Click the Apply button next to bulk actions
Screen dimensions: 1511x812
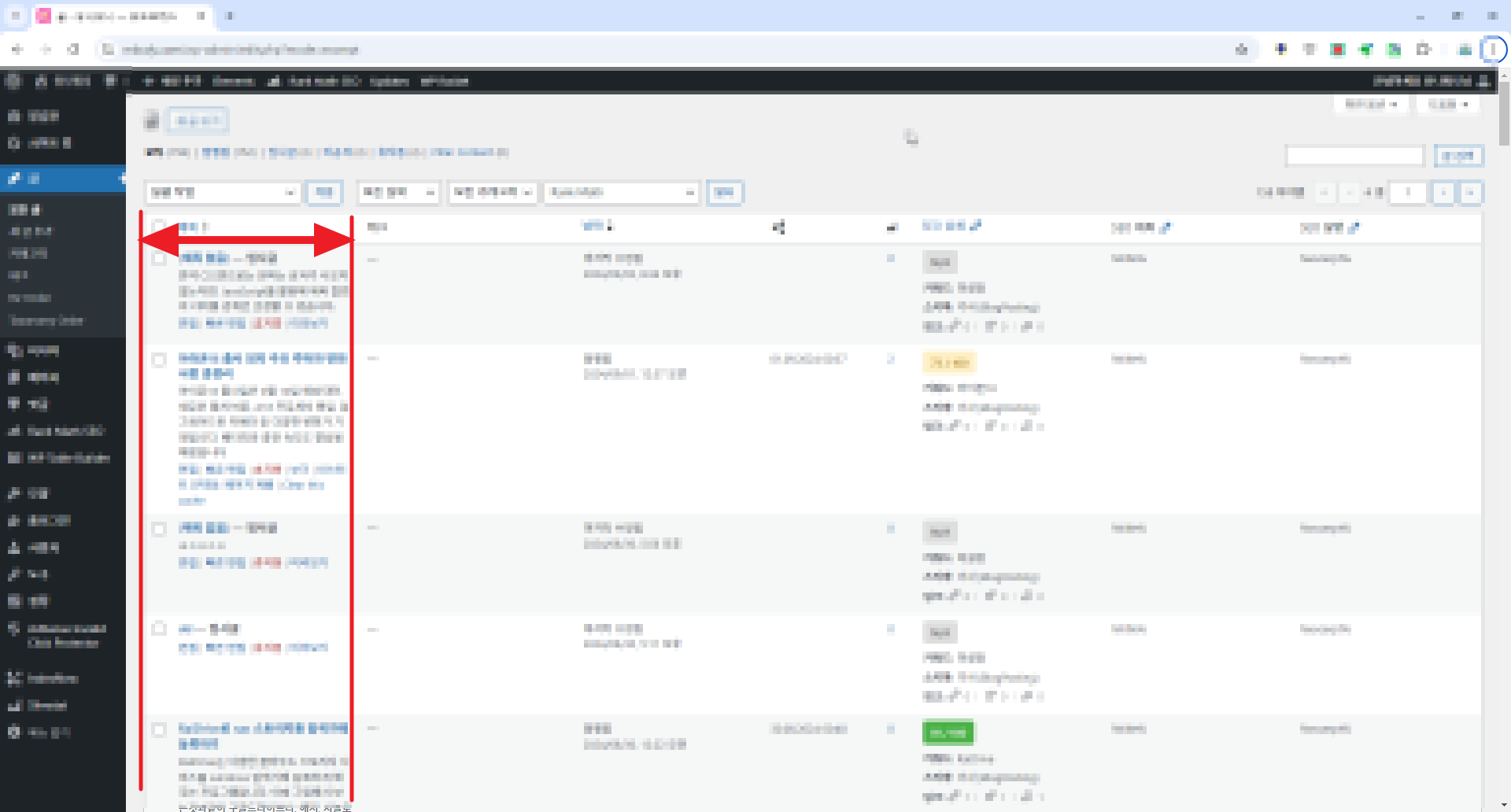(x=323, y=192)
